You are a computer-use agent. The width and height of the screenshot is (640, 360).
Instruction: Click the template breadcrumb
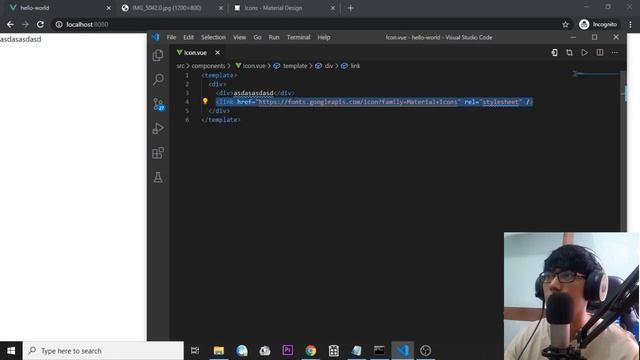coord(290,66)
